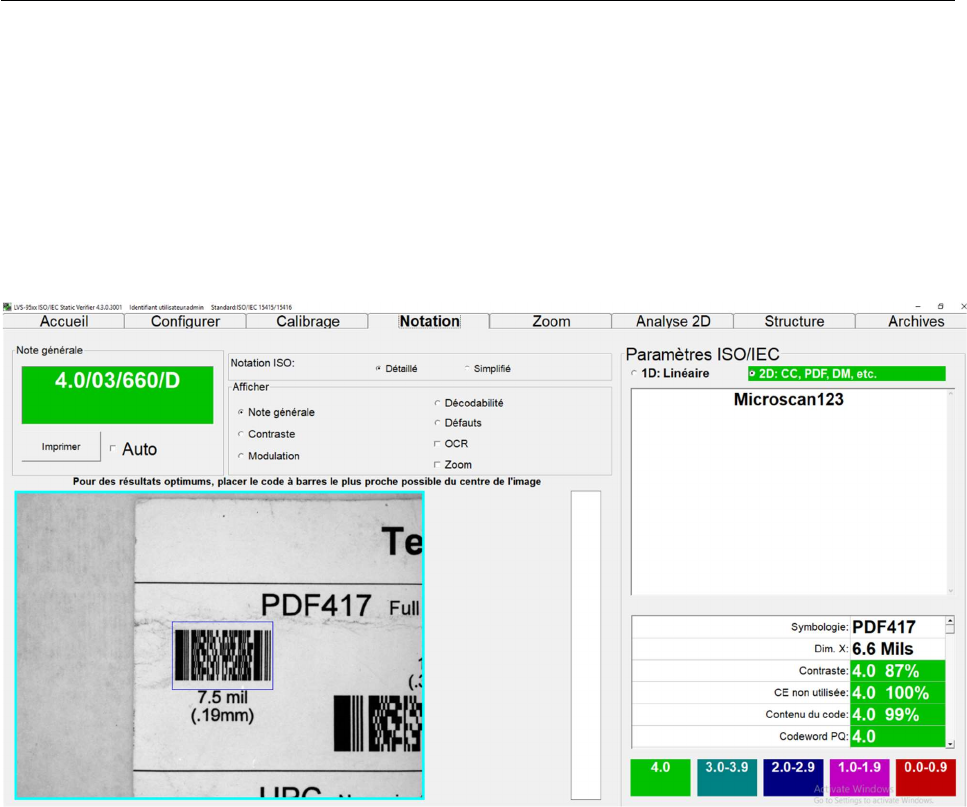The image size is (967, 807).
Task: Click the teal 3.0-3.9 legend swatch
Action: pyautogui.click(x=726, y=777)
